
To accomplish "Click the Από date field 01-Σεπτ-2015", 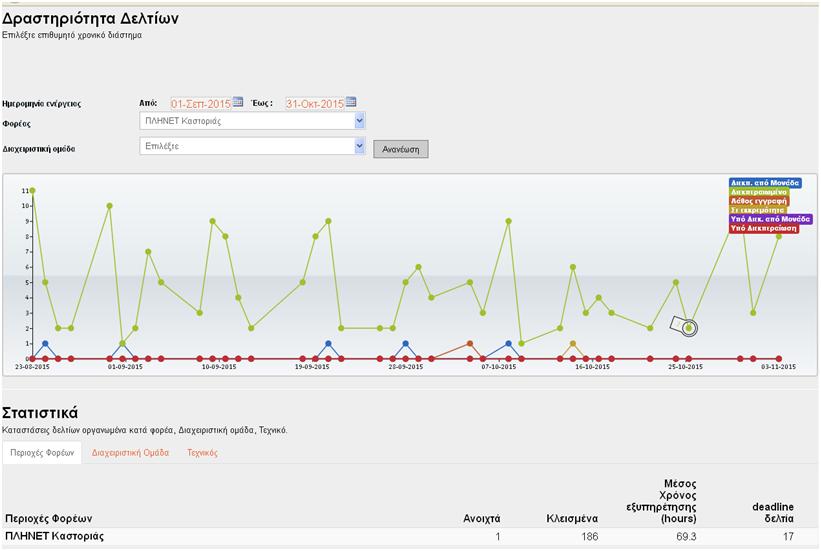I will coord(201,103).
